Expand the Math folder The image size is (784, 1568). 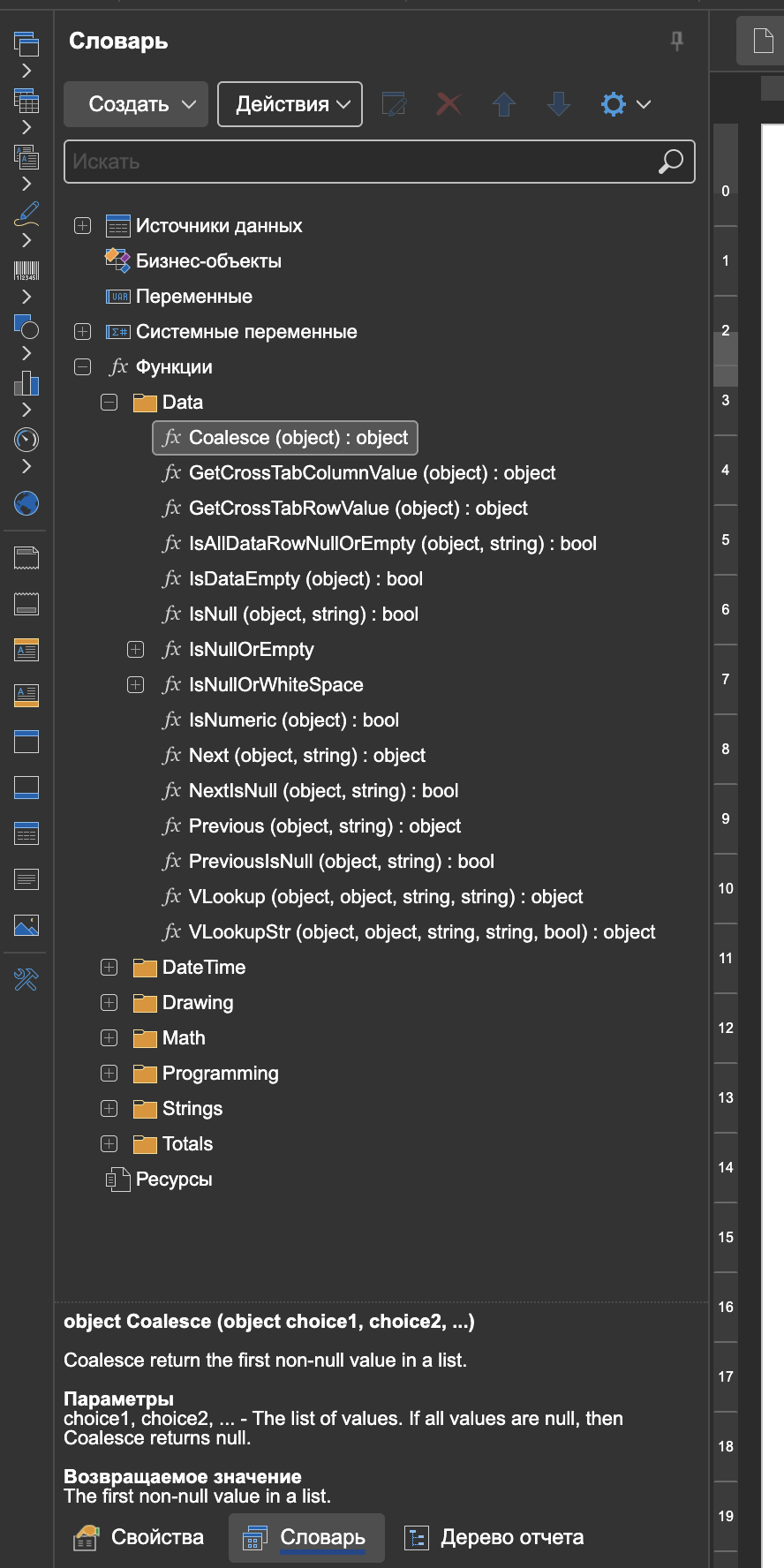(109, 1038)
